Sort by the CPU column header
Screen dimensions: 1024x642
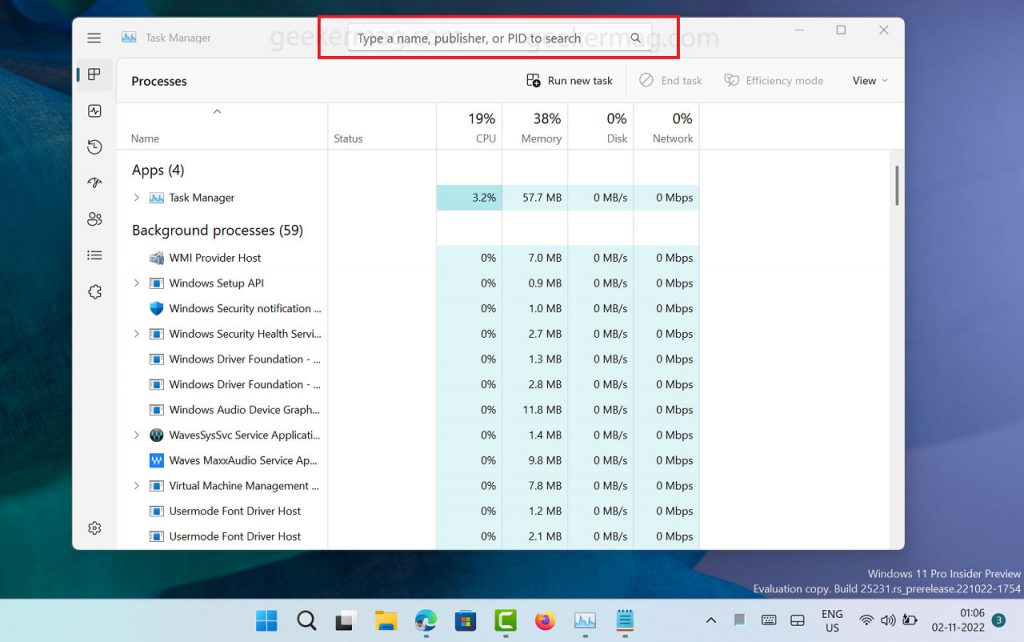470,127
